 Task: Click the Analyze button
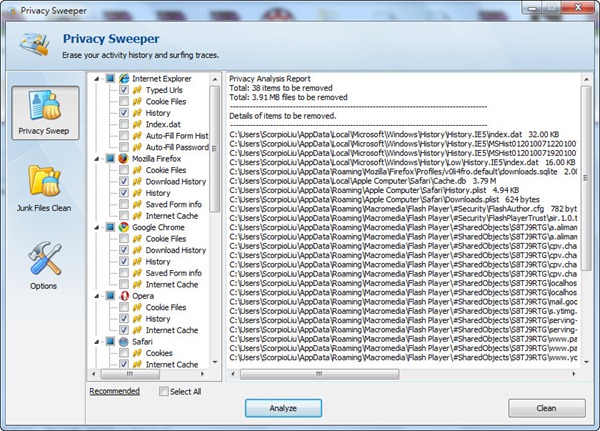(x=284, y=408)
